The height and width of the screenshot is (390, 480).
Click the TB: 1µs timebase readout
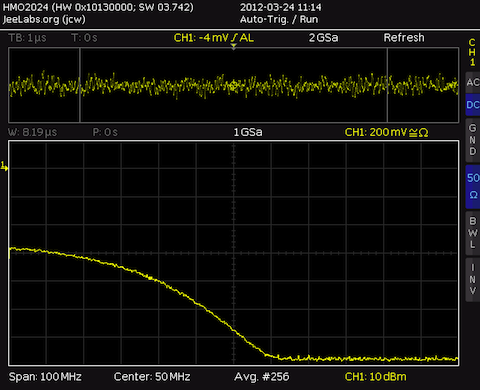tap(28, 38)
